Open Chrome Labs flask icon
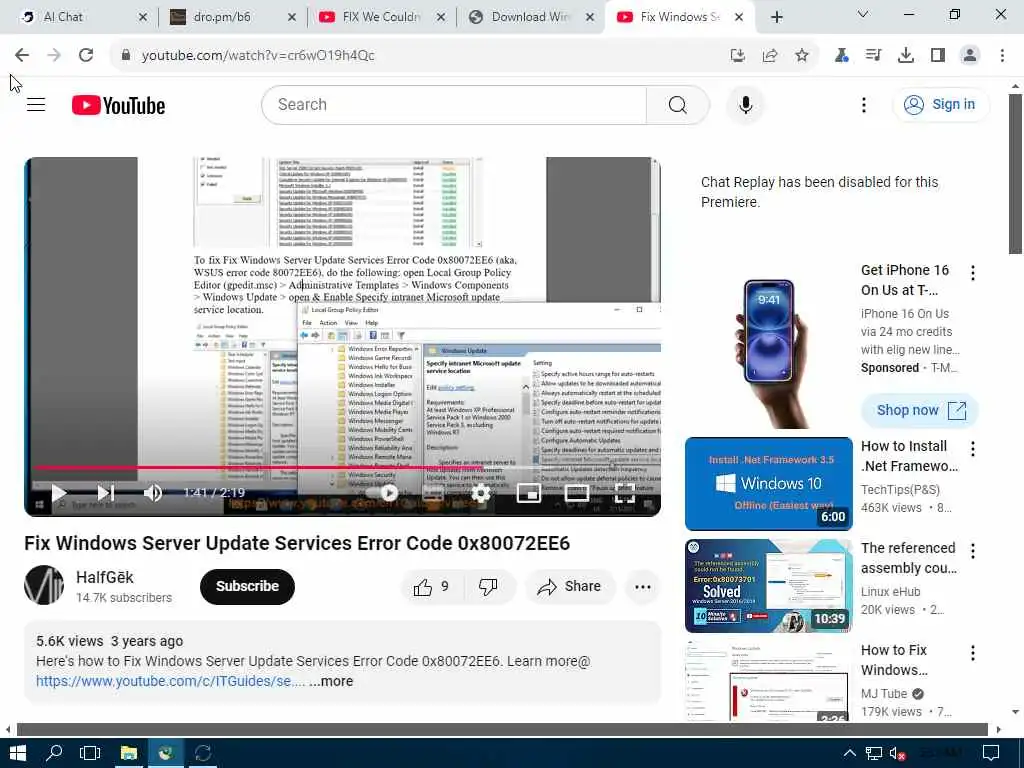Viewport: 1024px width, 768px height. point(841,56)
